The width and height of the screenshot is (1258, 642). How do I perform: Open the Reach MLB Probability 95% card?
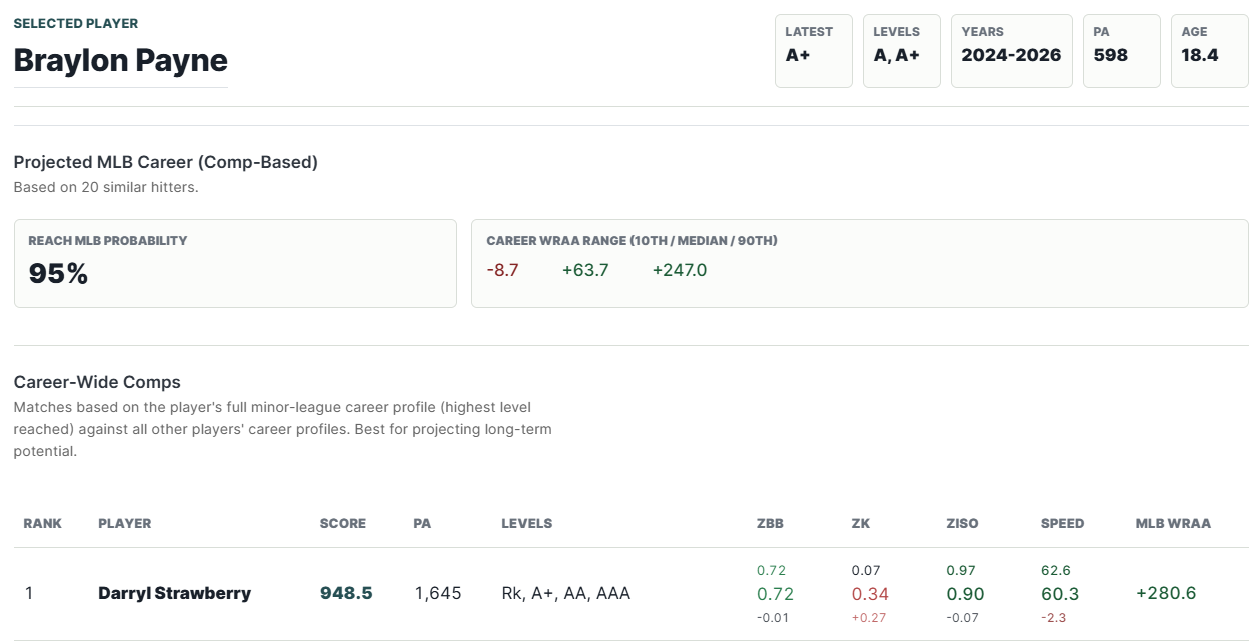tap(235, 263)
